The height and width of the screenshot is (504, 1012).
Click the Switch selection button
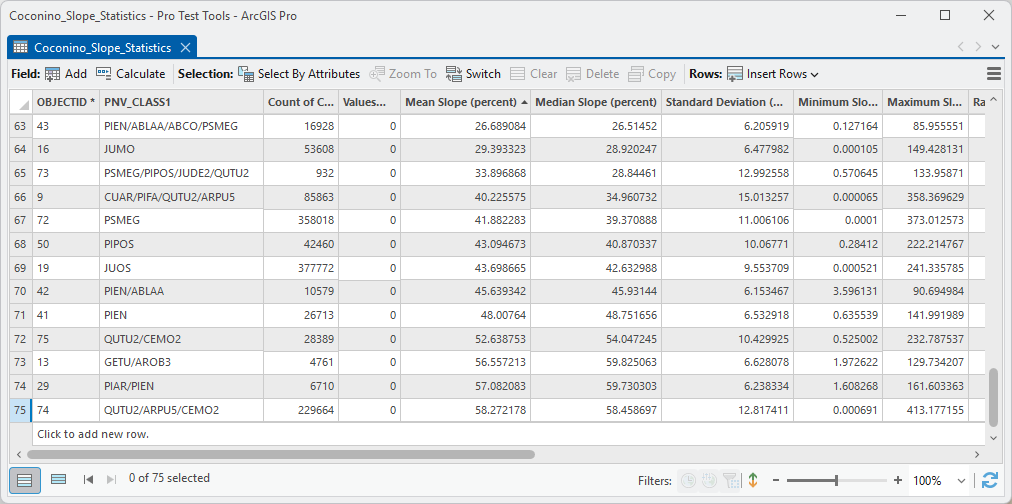pos(473,74)
